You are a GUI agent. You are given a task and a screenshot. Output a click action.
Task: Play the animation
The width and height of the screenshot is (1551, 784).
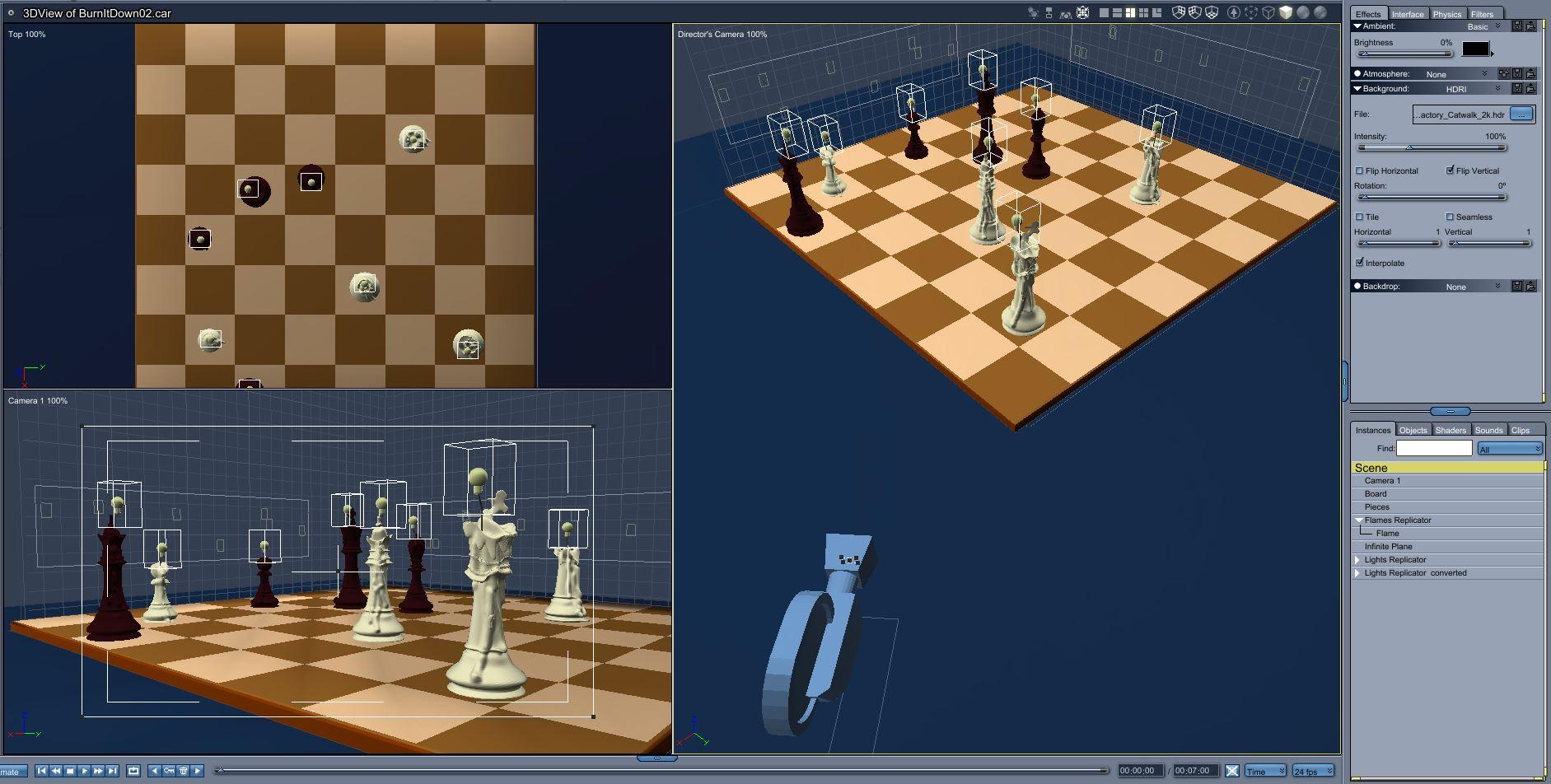[x=84, y=771]
